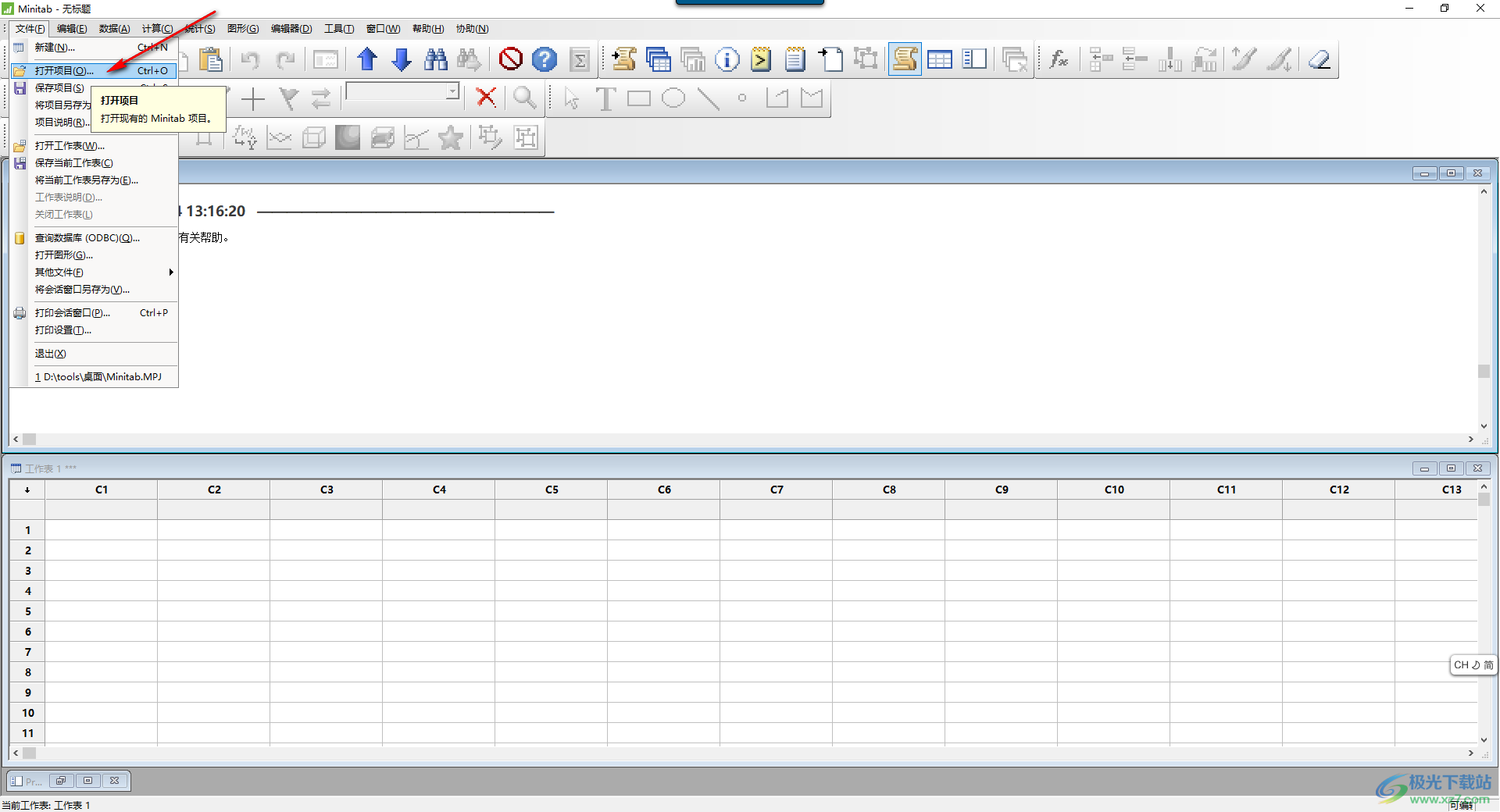This screenshot has height=812, width=1500.
Task: Click the Undo arrow icon
Action: tap(250, 59)
